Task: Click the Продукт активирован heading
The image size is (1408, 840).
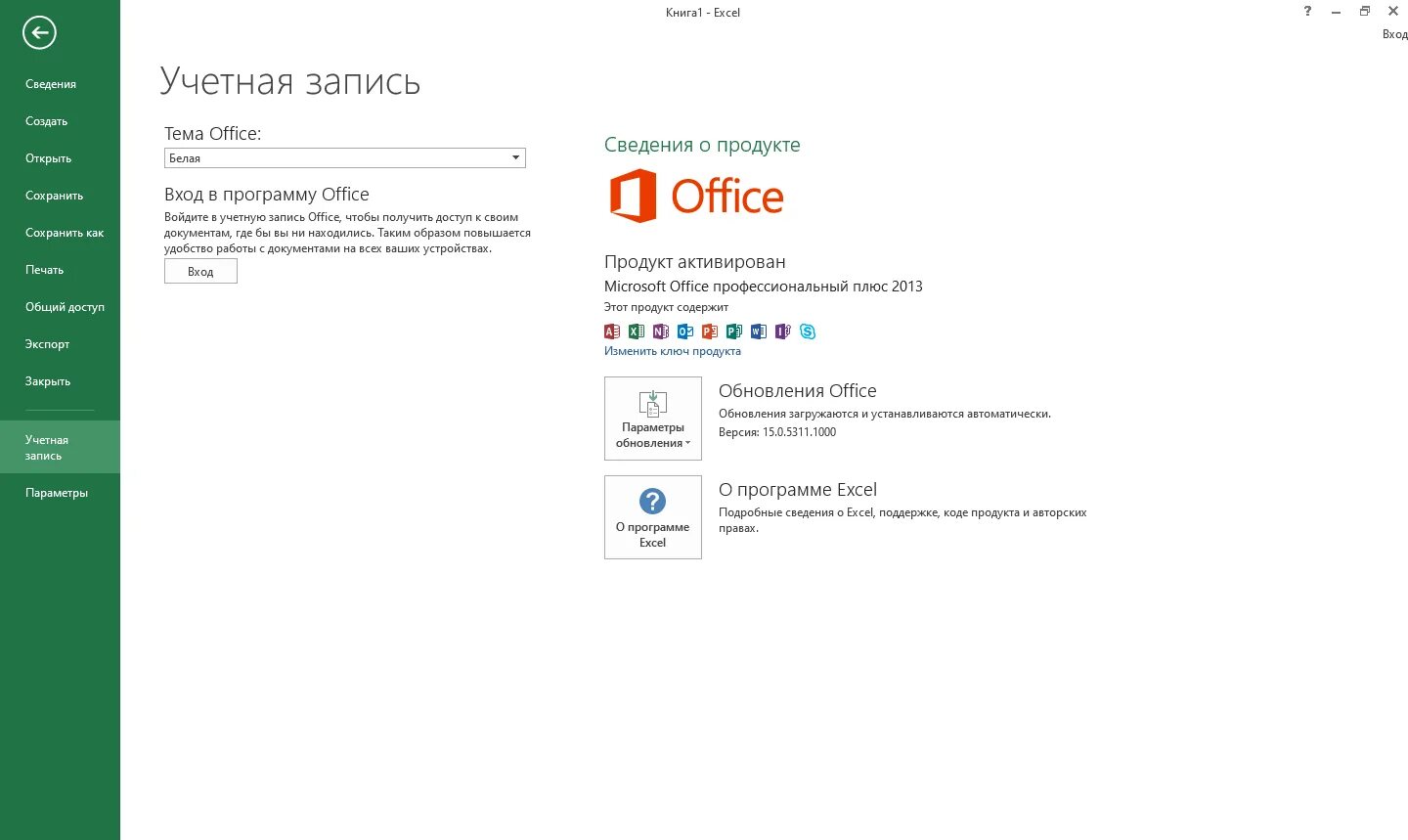Action: click(x=695, y=262)
